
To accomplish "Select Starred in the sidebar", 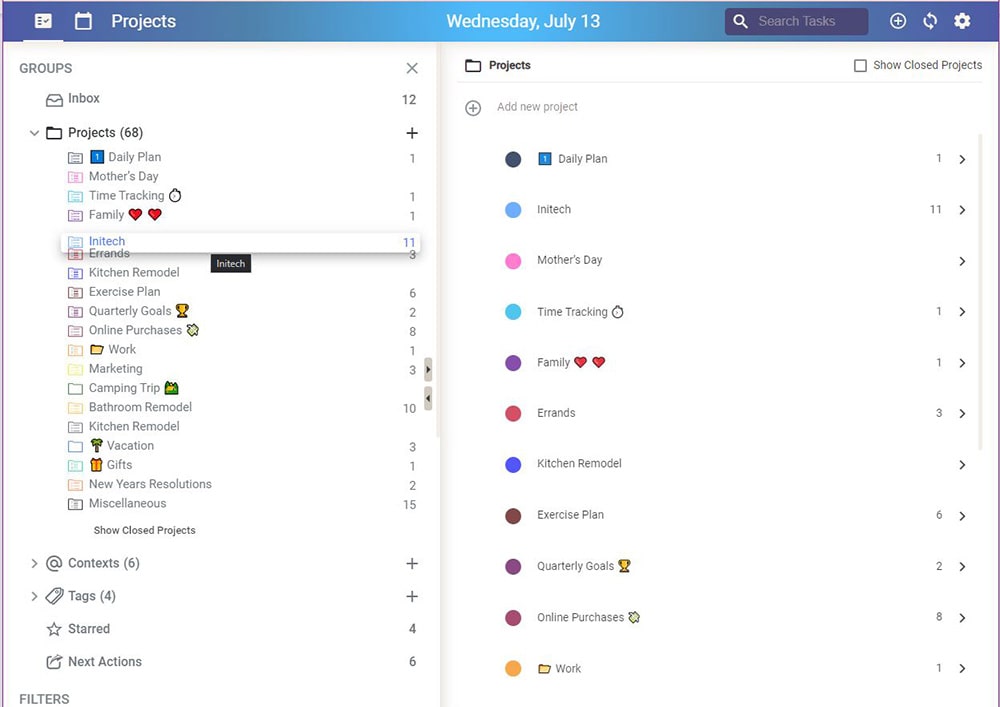I will pos(88,629).
